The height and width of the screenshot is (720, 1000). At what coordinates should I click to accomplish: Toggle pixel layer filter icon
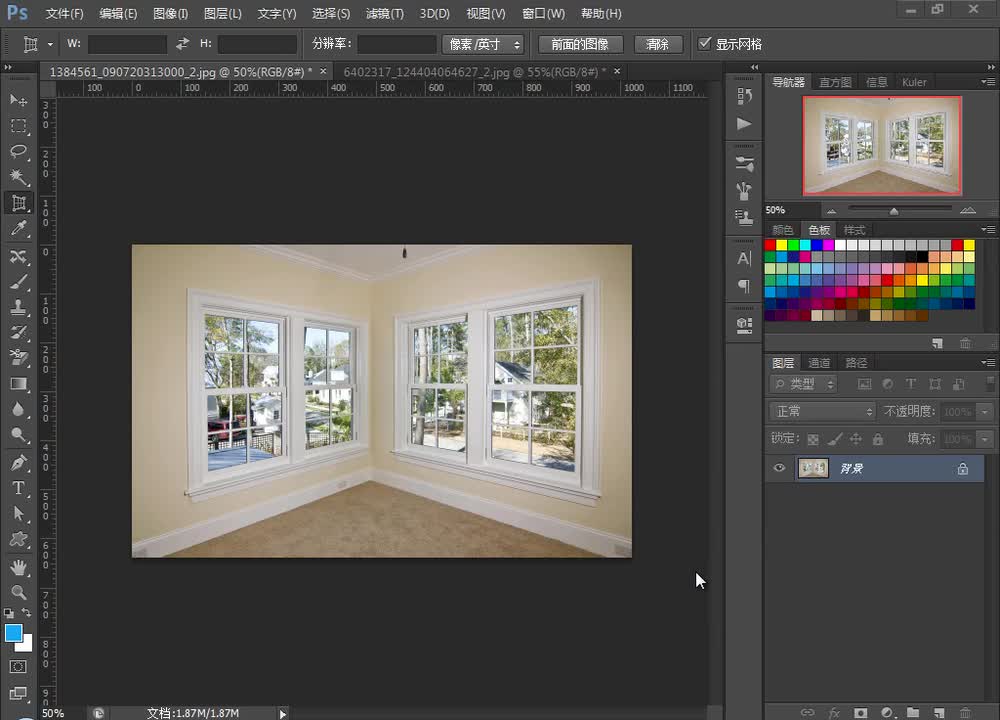(x=864, y=384)
